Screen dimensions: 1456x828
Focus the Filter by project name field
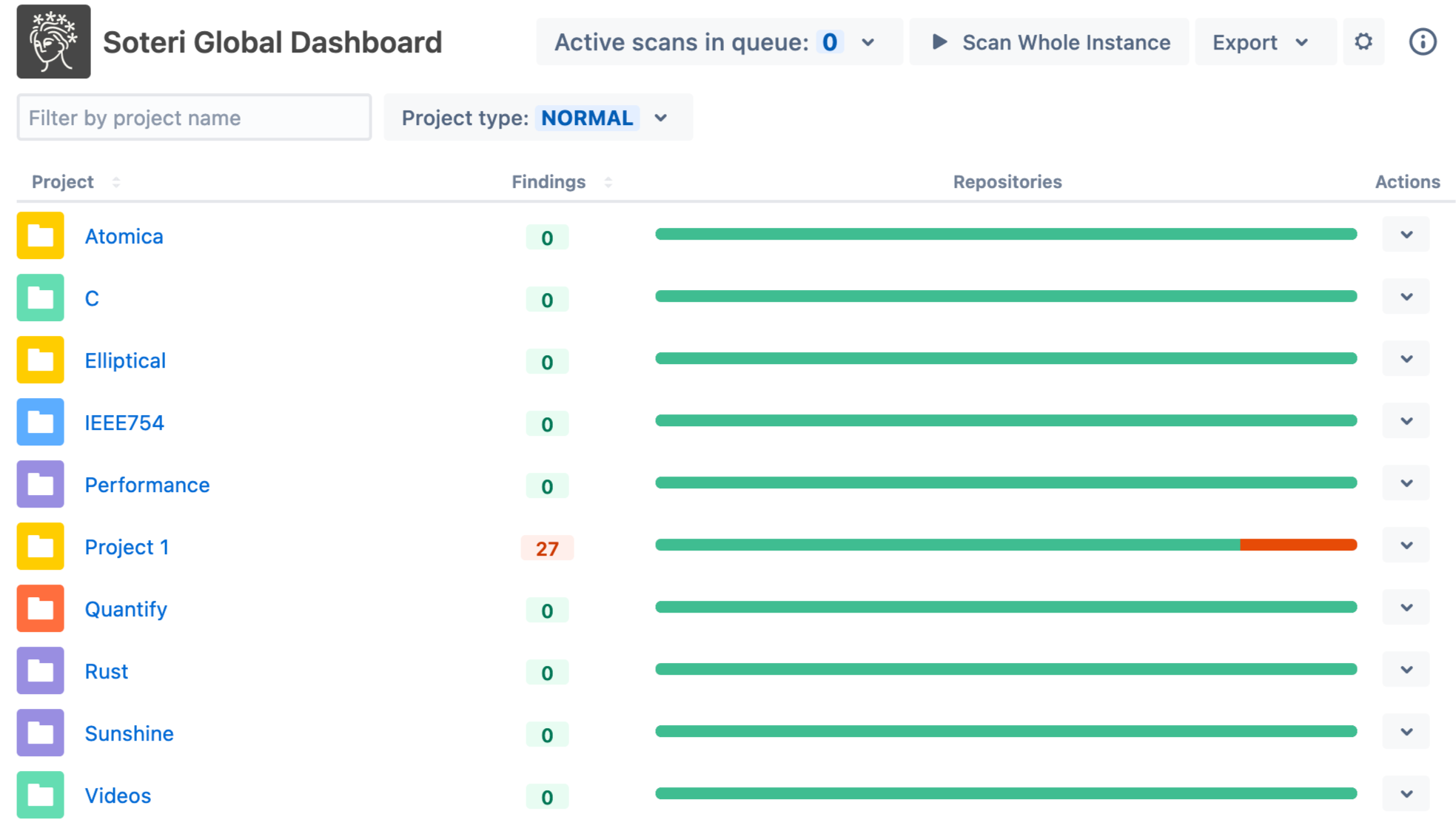coord(194,118)
